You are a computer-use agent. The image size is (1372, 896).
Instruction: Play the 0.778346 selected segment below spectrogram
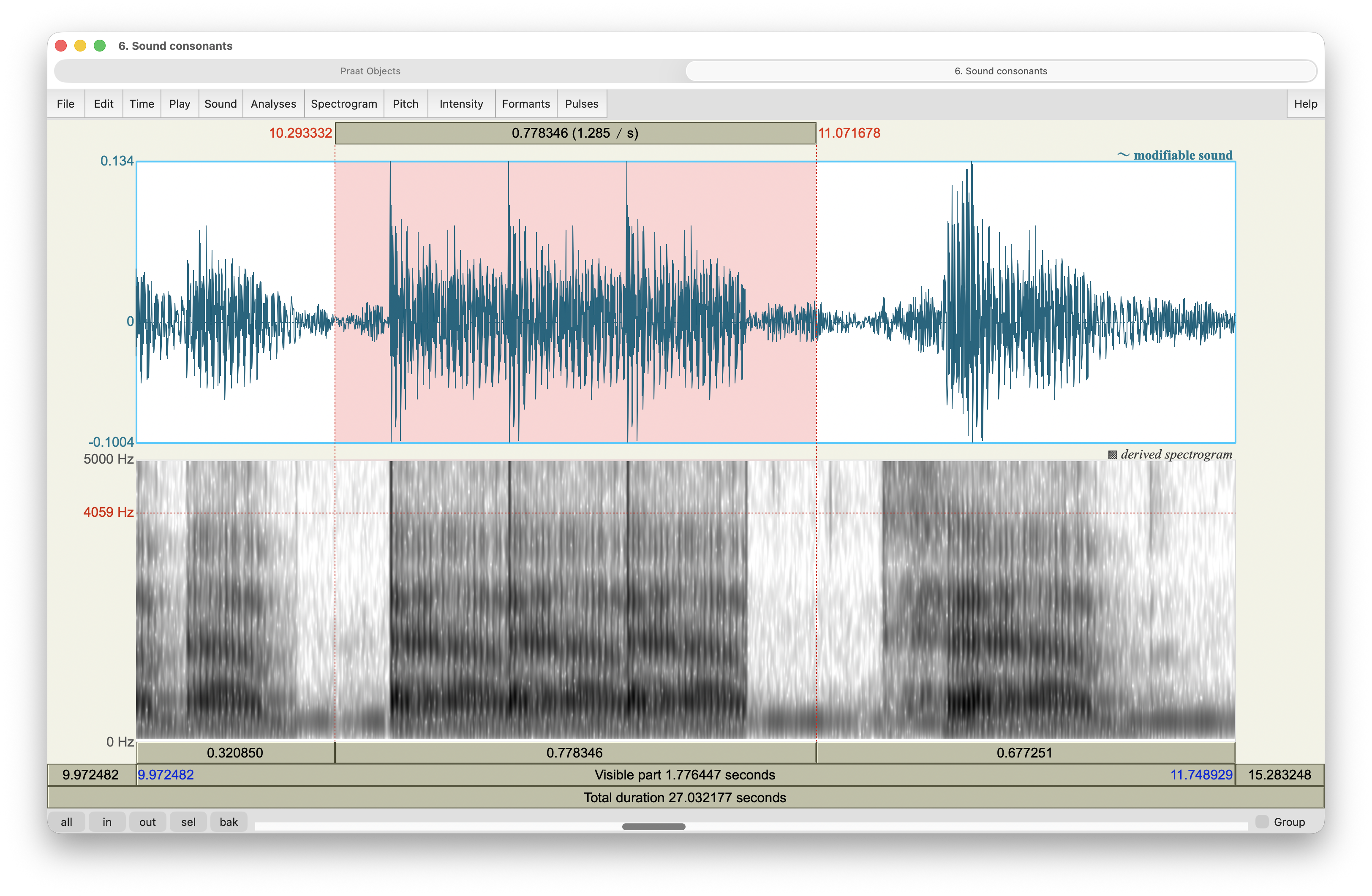pos(575,753)
